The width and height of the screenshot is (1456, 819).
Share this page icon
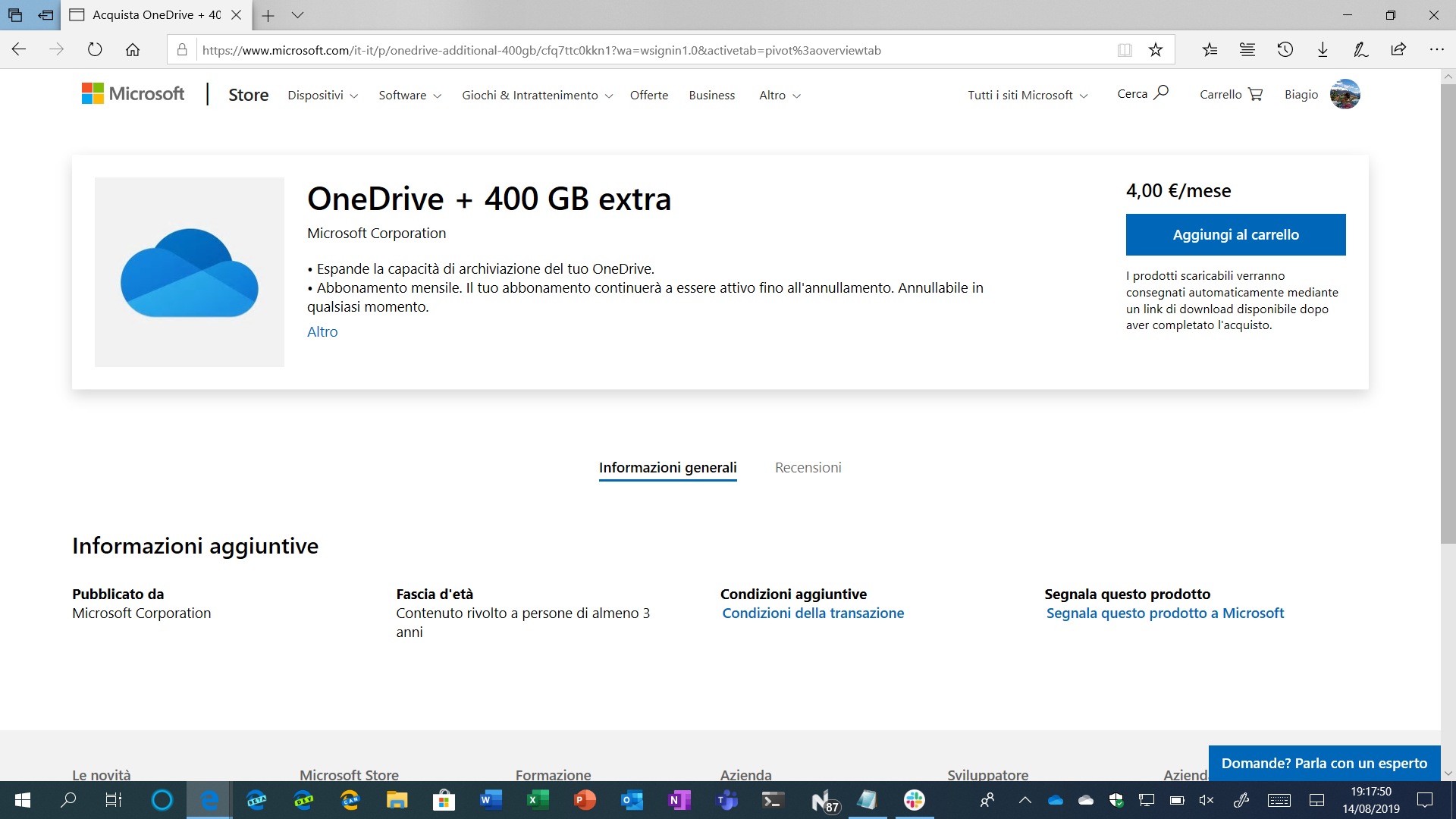[1398, 50]
